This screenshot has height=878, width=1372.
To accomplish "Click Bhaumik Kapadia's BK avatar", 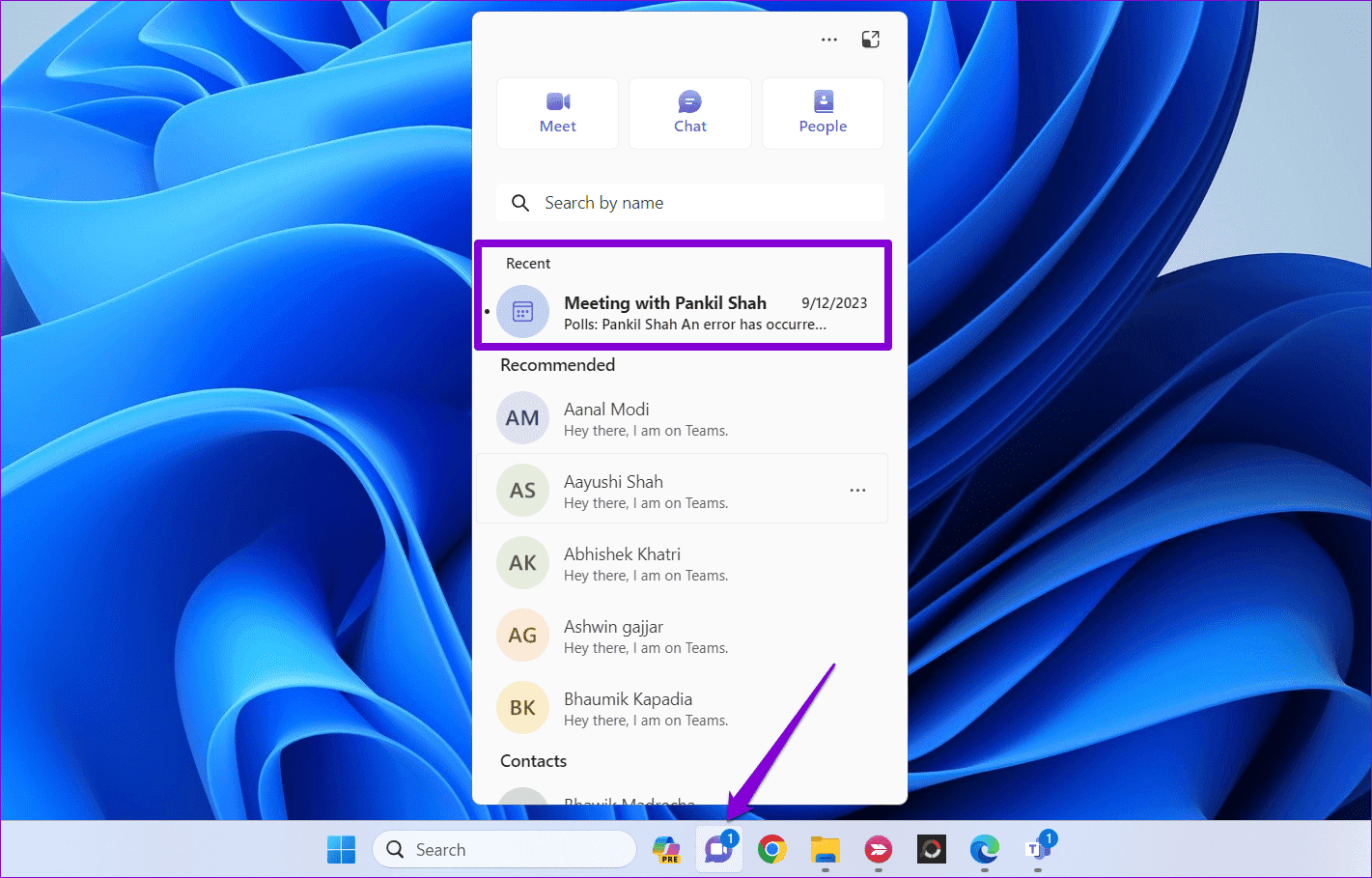I will (522, 708).
